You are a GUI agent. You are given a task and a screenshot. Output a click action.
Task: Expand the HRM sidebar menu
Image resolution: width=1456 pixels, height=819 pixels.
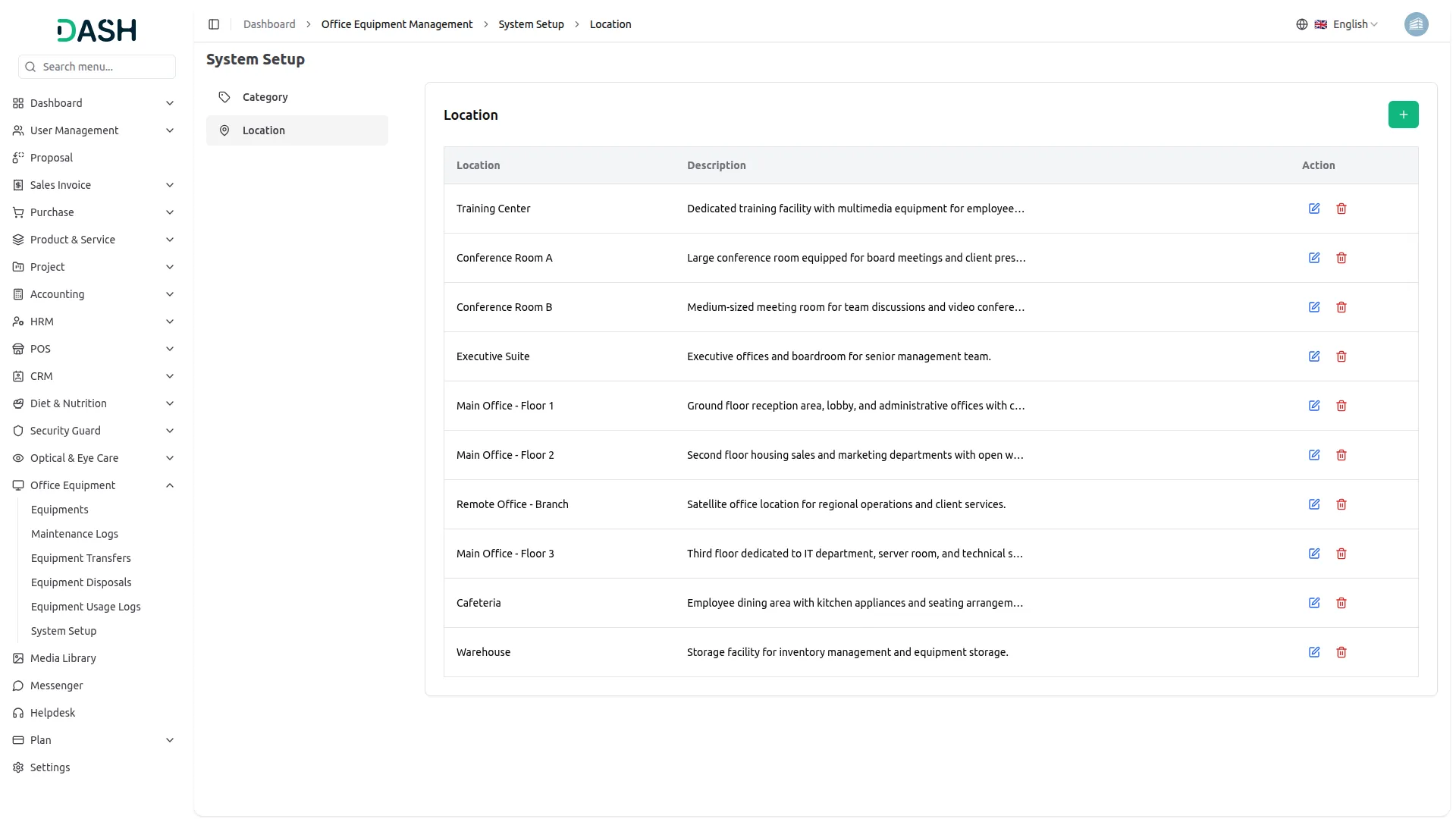tap(170, 322)
